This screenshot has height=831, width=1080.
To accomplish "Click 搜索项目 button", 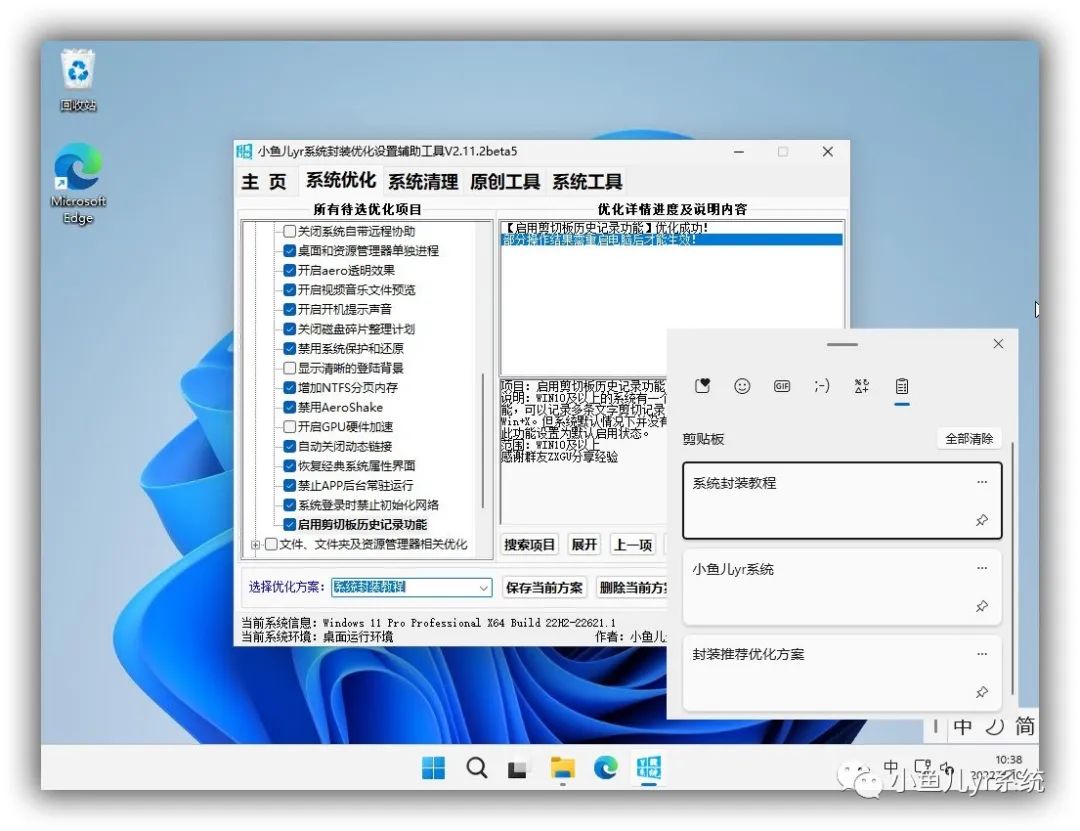I will click(x=529, y=545).
